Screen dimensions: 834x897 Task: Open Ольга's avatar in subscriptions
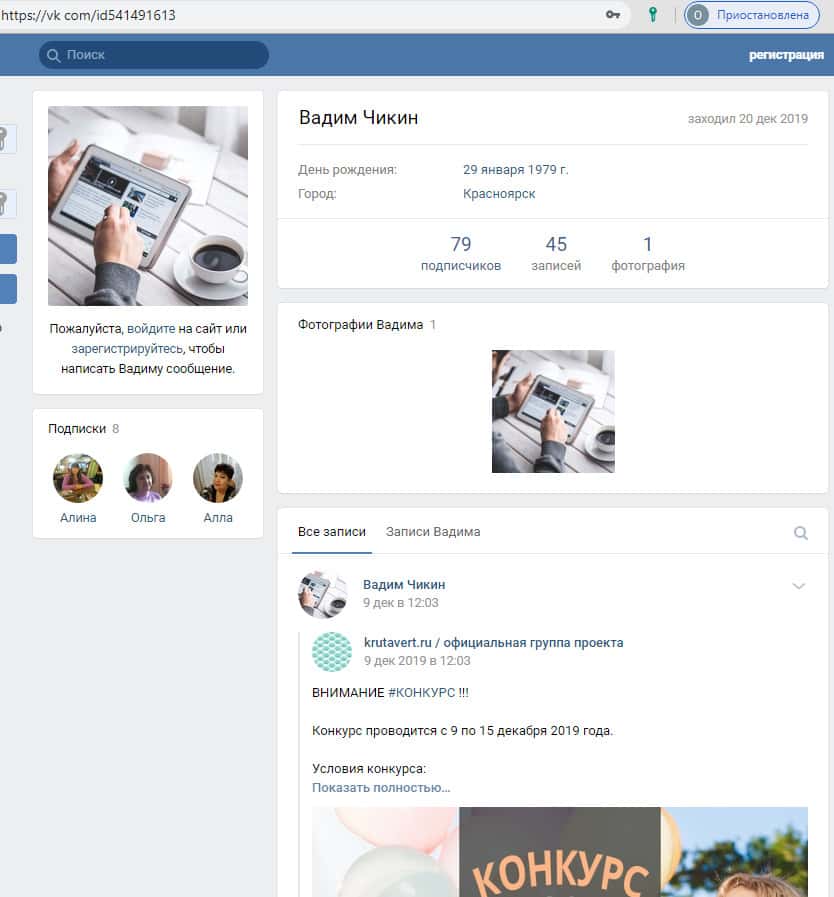coord(148,478)
